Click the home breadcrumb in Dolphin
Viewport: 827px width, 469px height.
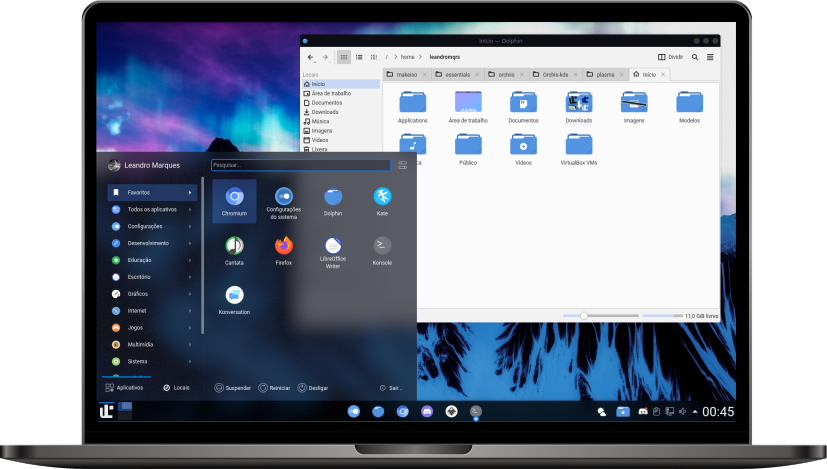(407, 57)
